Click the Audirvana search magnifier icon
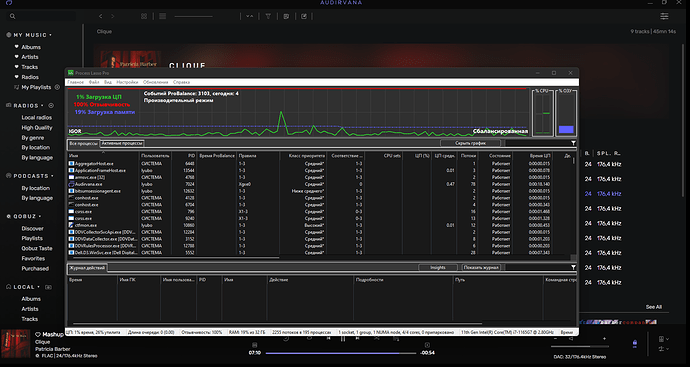 tap(12, 16)
